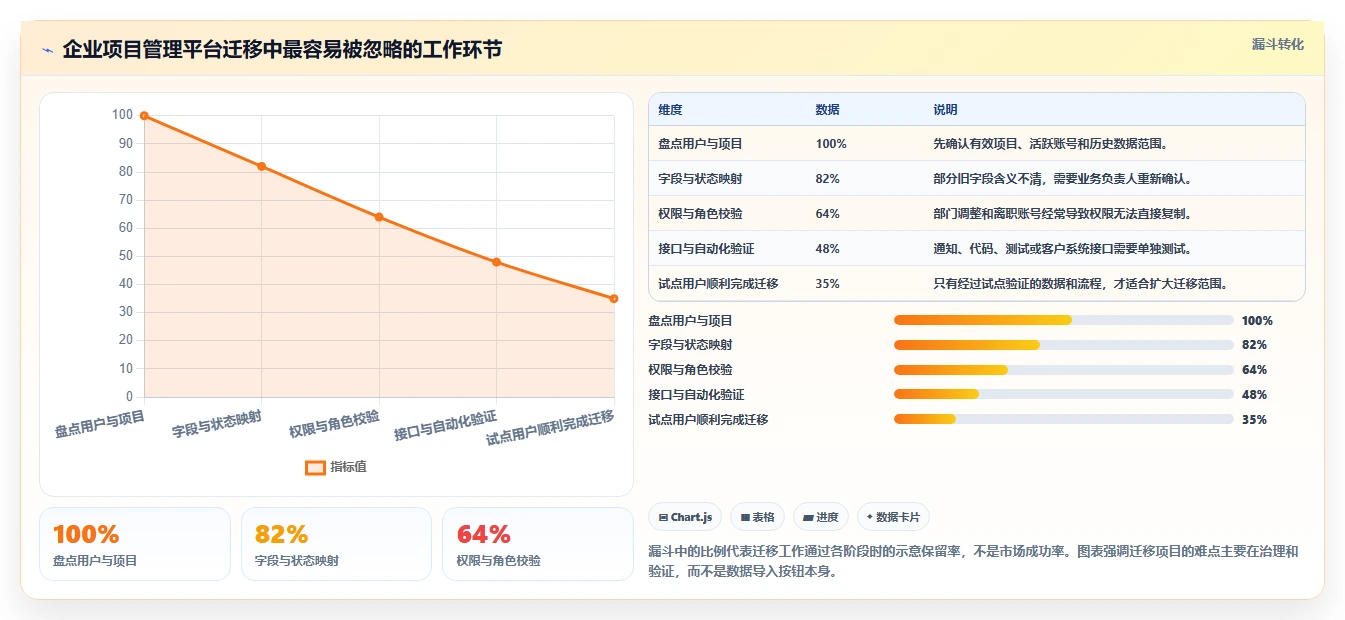This screenshot has height=620, width=1345.
Task: Open the 82% 字段与状态映射 stat card
Action: click(x=336, y=544)
